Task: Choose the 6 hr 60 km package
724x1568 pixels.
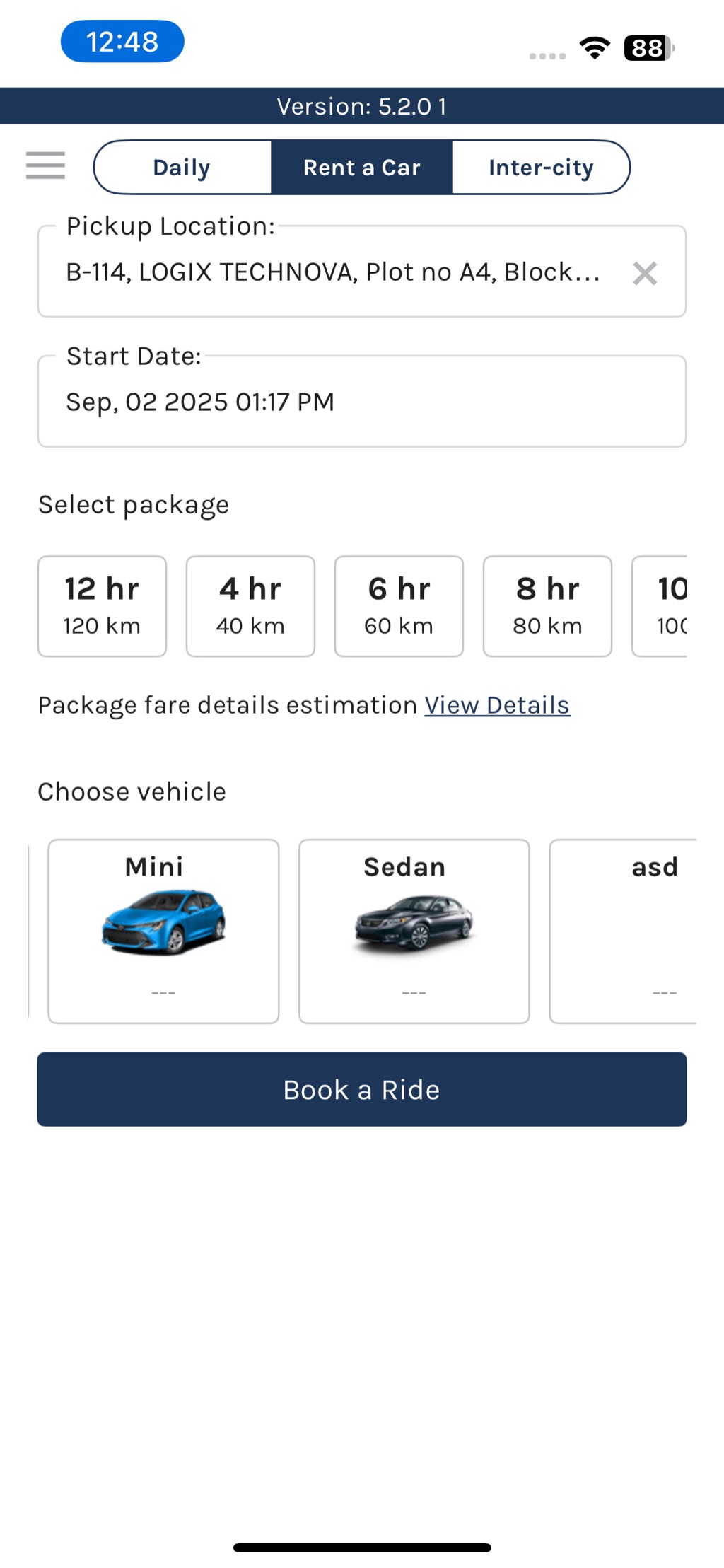Action: point(399,606)
